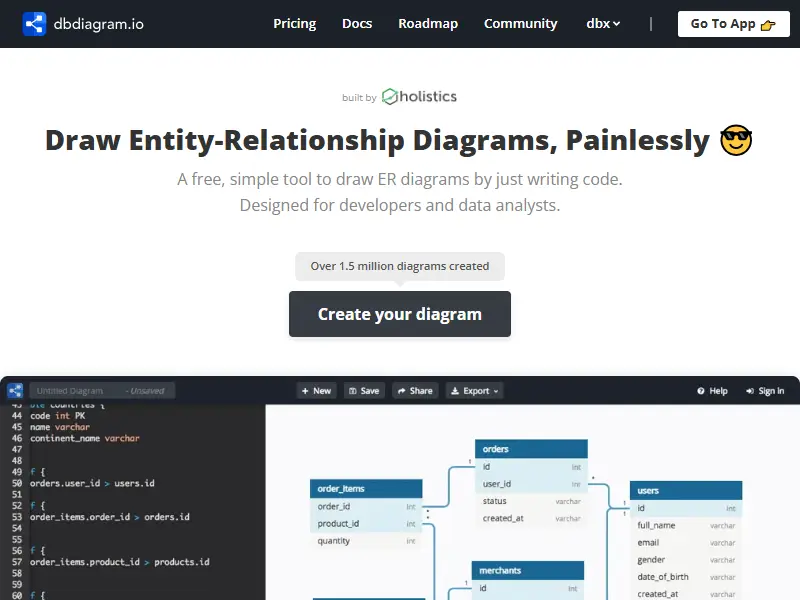
Task: Click the 'Draw Entity-Relationship Diagrams, Painlessly' headline
Action: [378, 140]
